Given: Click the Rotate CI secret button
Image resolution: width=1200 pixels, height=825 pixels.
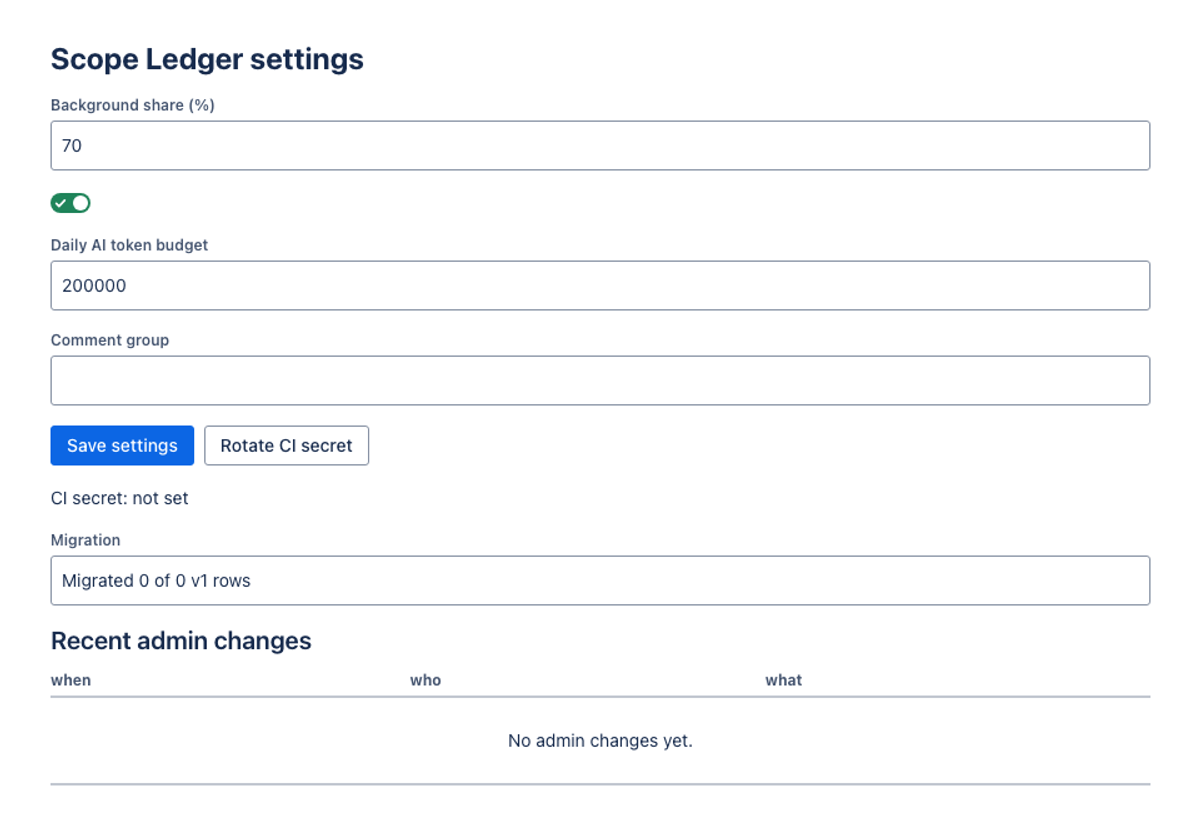Looking at the screenshot, I should [286, 445].
